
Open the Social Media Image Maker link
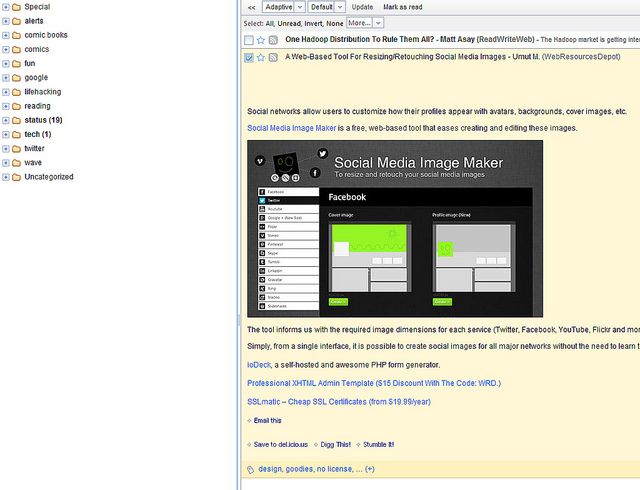pyautogui.click(x=291, y=128)
